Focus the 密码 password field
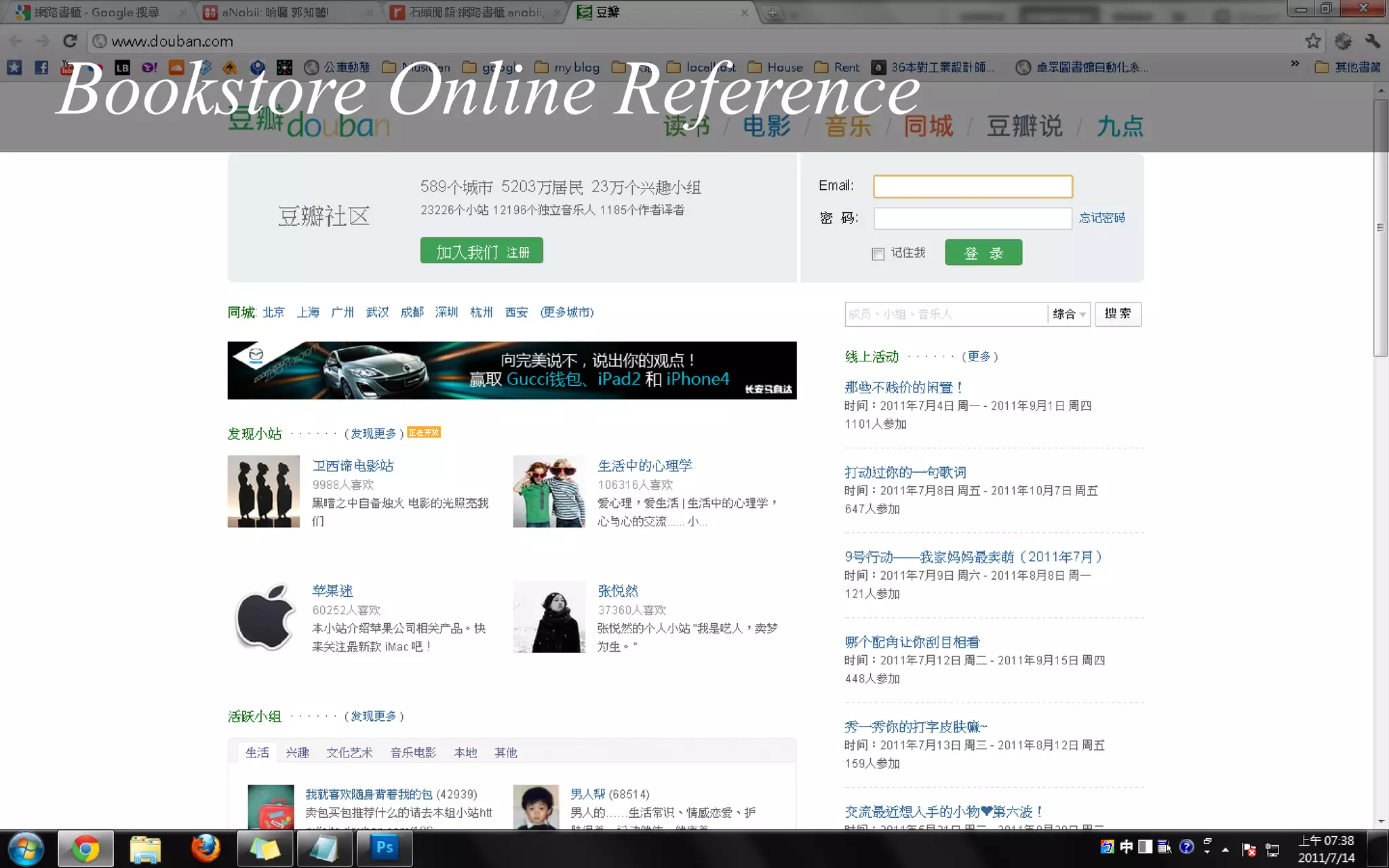This screenshot has height=868, width=1389. (x=973, y=218)
